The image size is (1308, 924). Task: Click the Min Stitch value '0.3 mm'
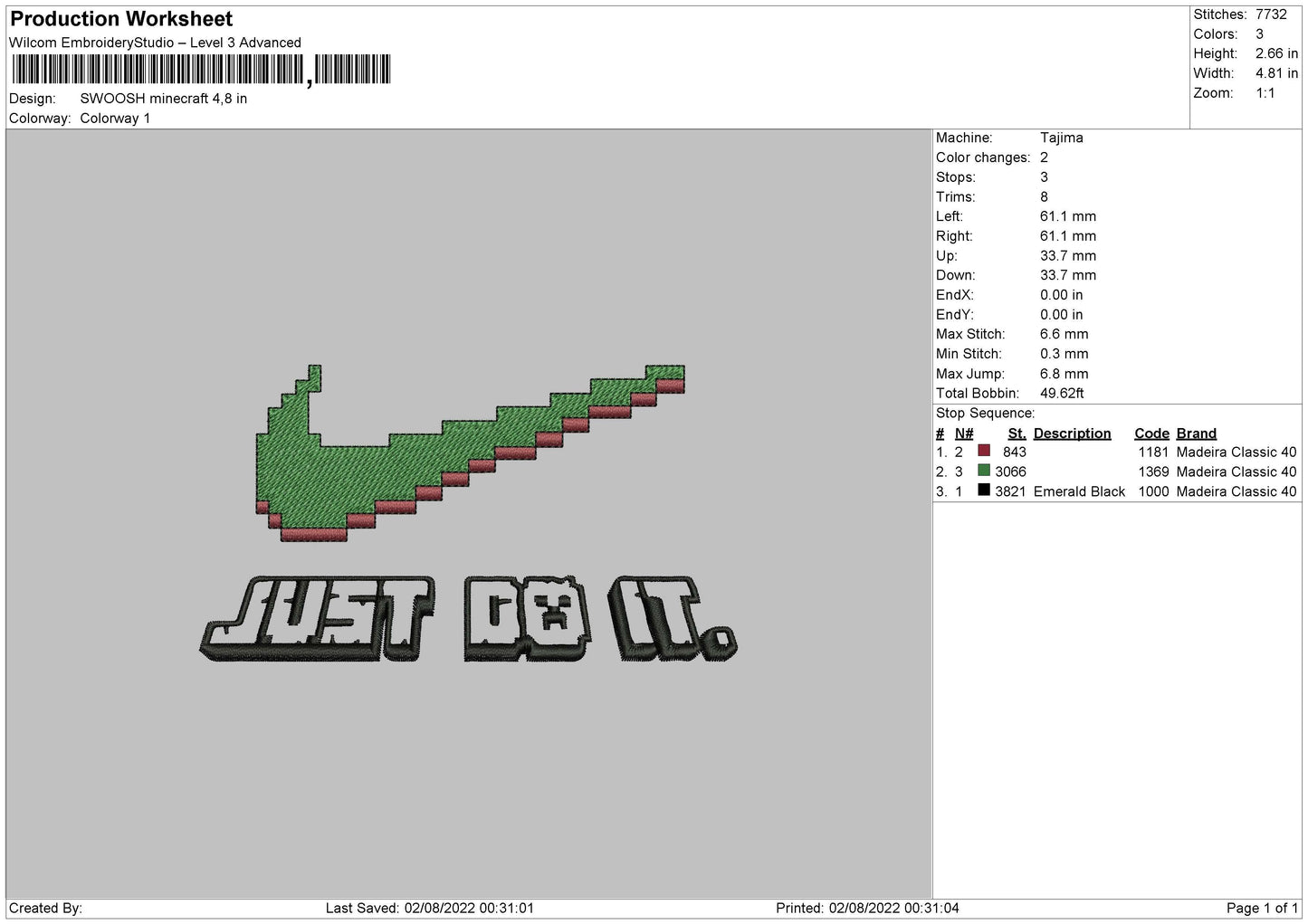(x=1065, y=354)
